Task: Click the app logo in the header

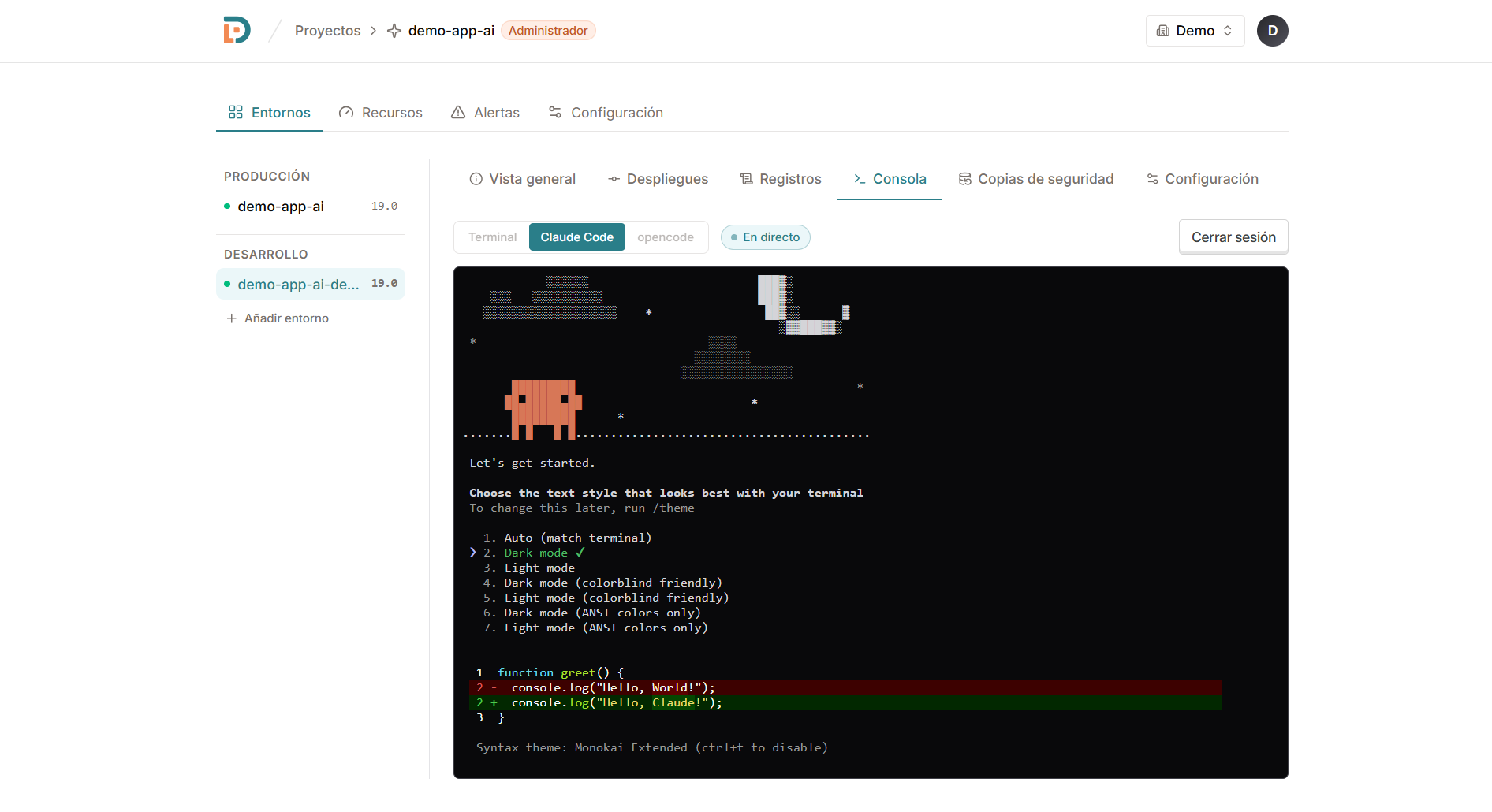Action: (x=237, y=30)
